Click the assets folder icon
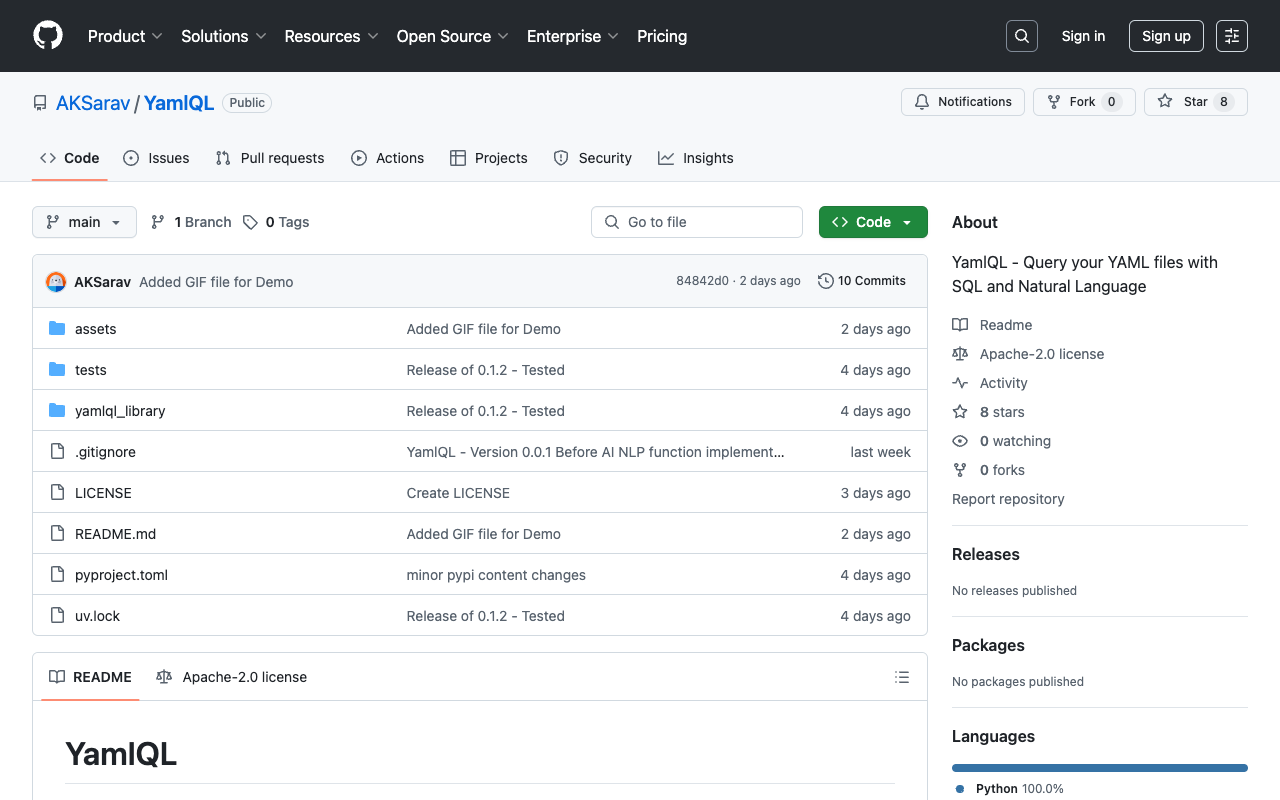1280x800 pixels. tap(57, 328)
